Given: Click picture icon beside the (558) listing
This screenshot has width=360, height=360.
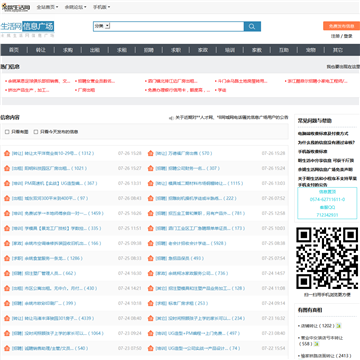Looking at the screenshot, I should coord(317,344).
